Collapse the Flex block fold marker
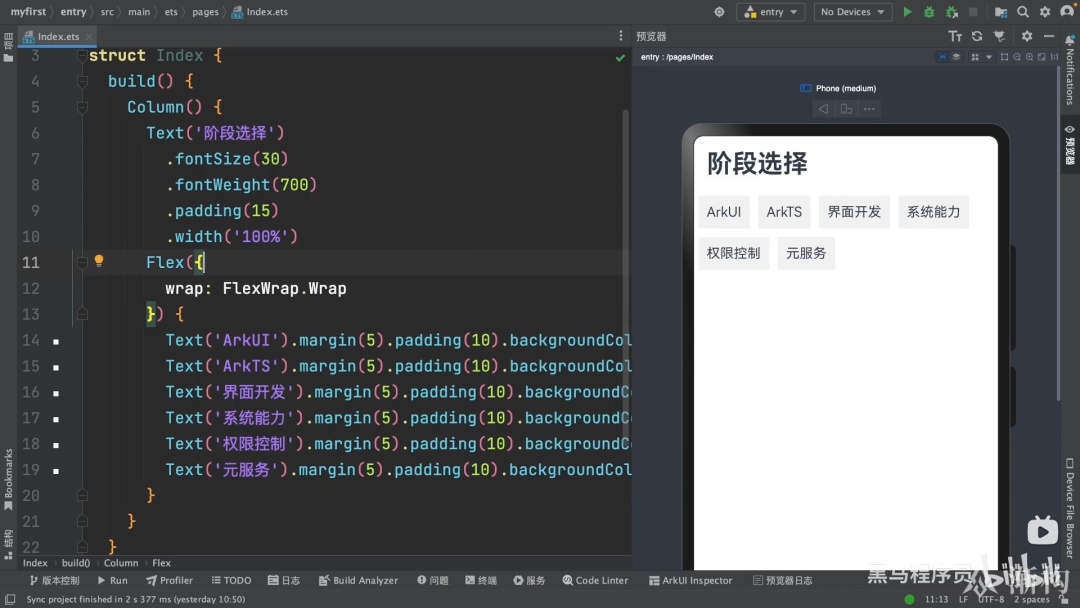The image size is (1080, 608). (x=82, y=262)
